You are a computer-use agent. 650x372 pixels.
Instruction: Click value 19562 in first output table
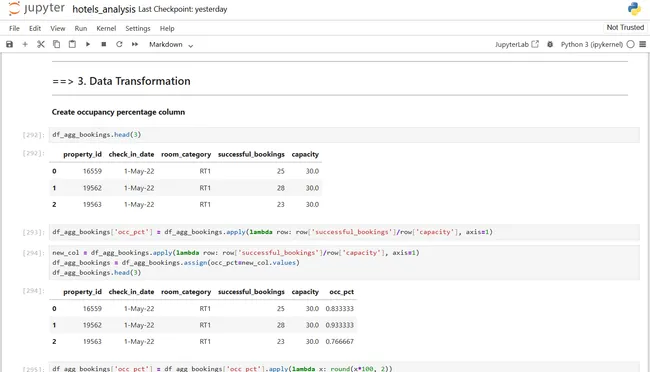coord(92,188)
